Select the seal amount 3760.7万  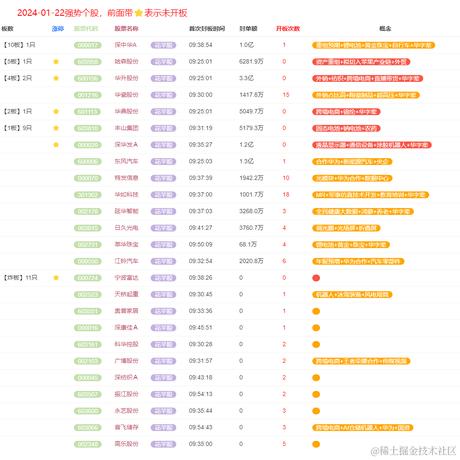pyautogui.click(x=251, y=228)
